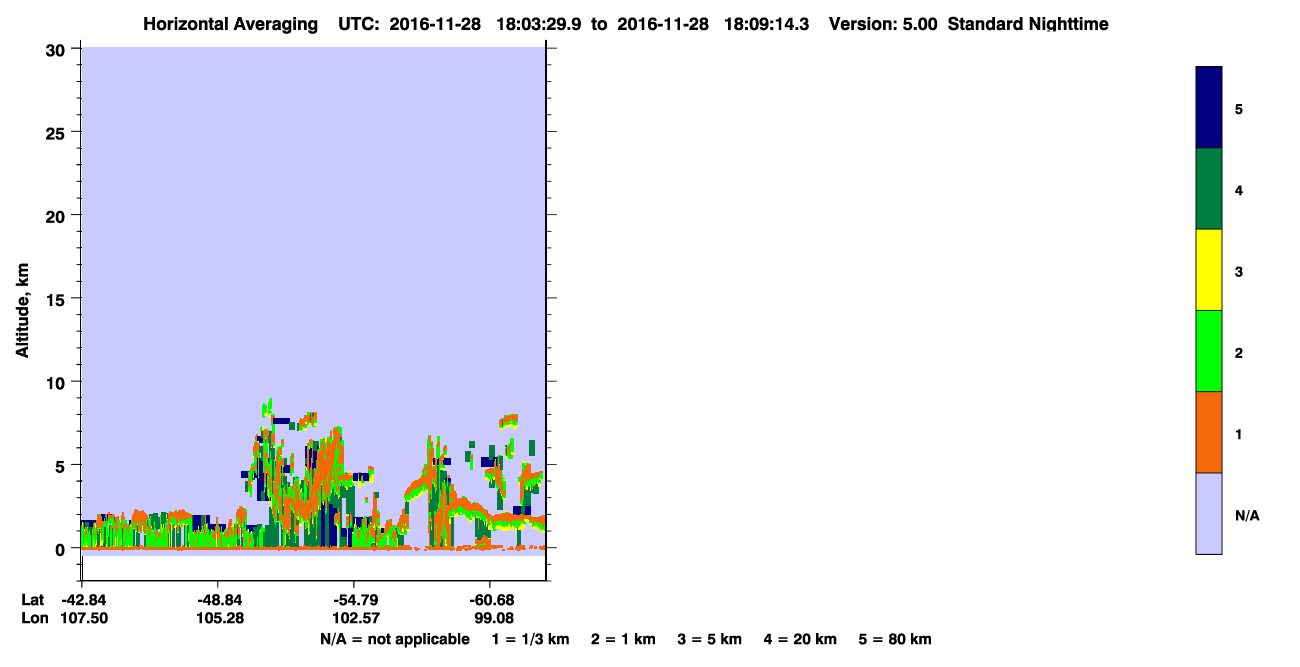
Task: Click latitude value -54.79
Action: click(x=355, y=599)
